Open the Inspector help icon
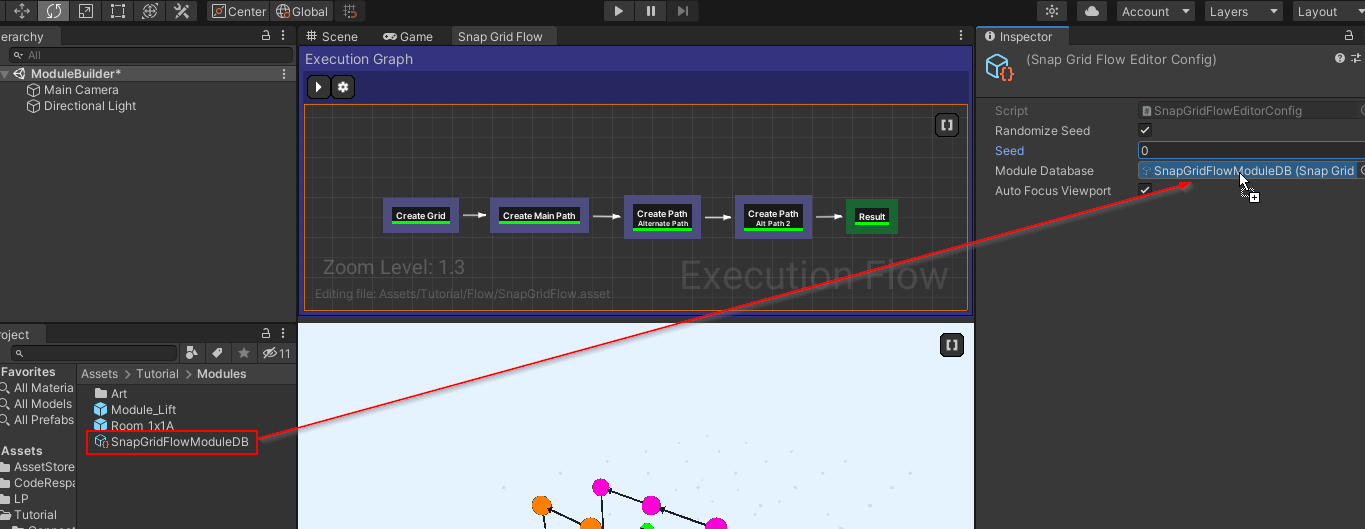The width and height of the screenshot is (1365, 529). [x=1341, y=59]
